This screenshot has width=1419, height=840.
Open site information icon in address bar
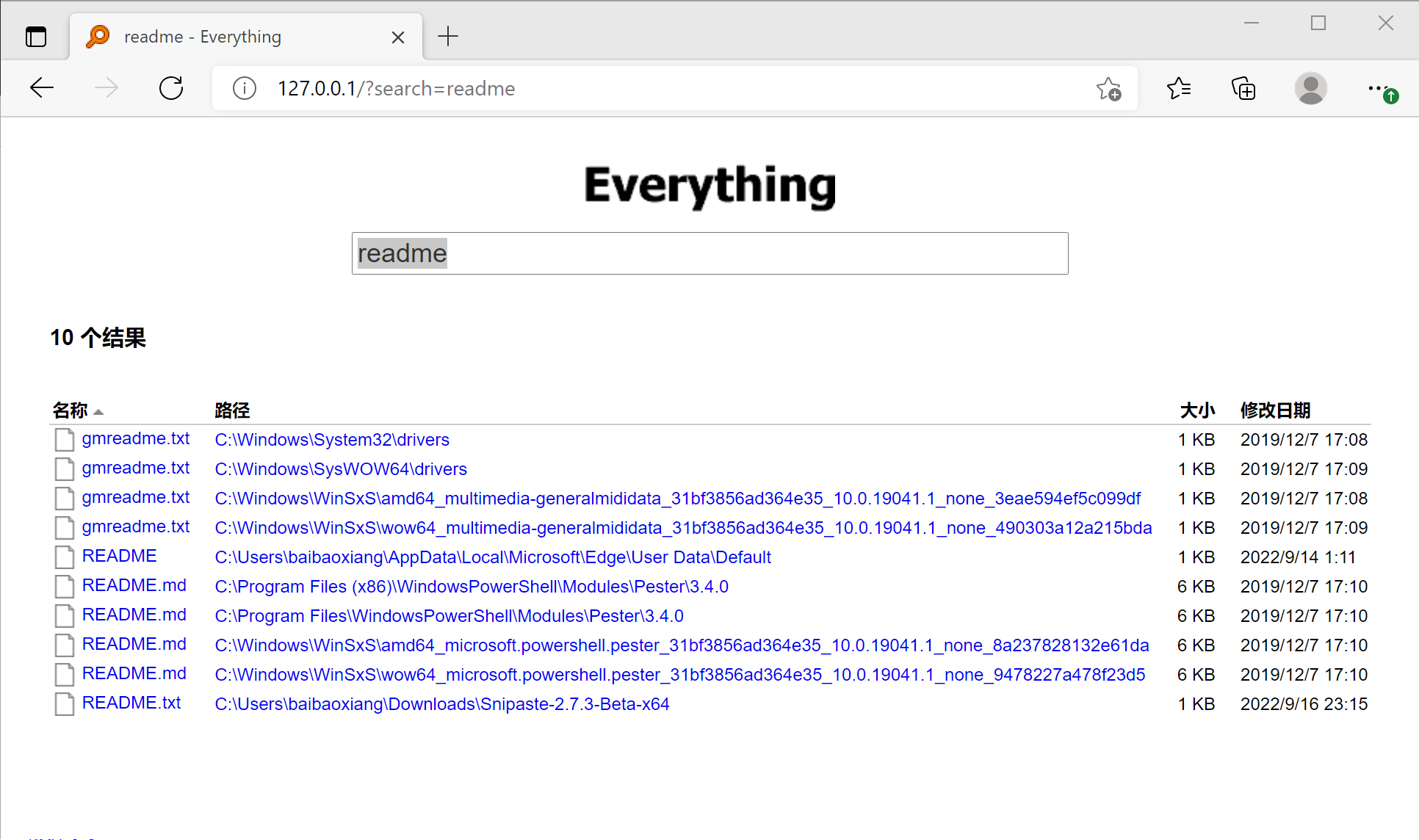245,88
